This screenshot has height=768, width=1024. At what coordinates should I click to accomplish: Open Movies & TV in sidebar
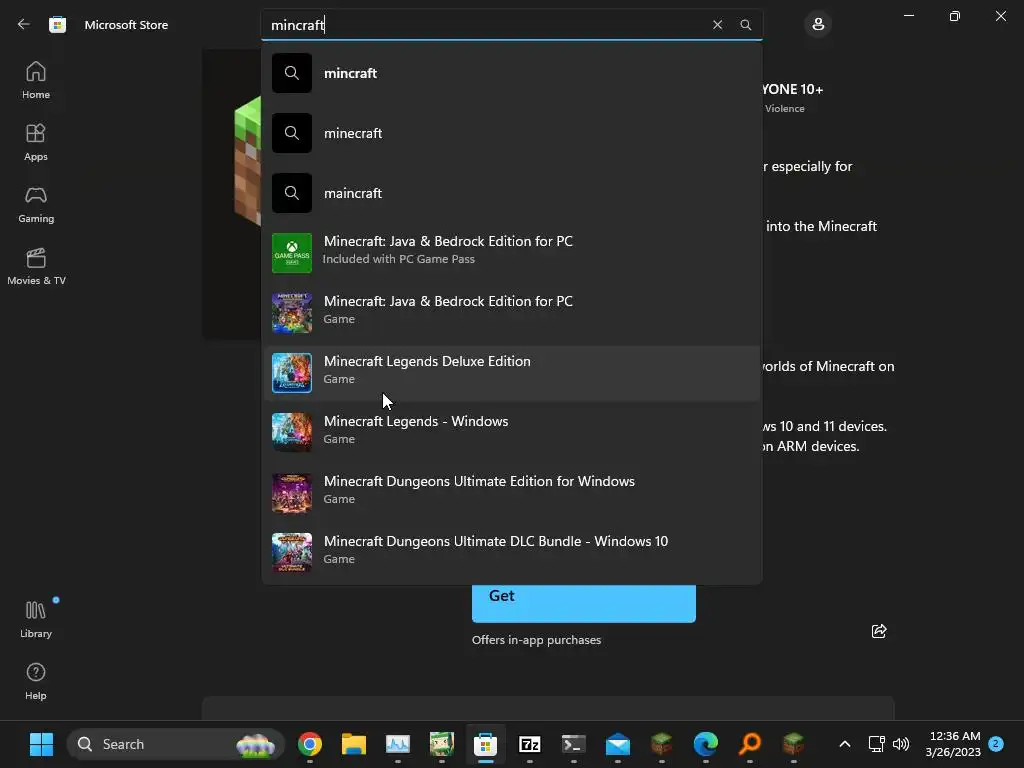click(x=36, y=266)
